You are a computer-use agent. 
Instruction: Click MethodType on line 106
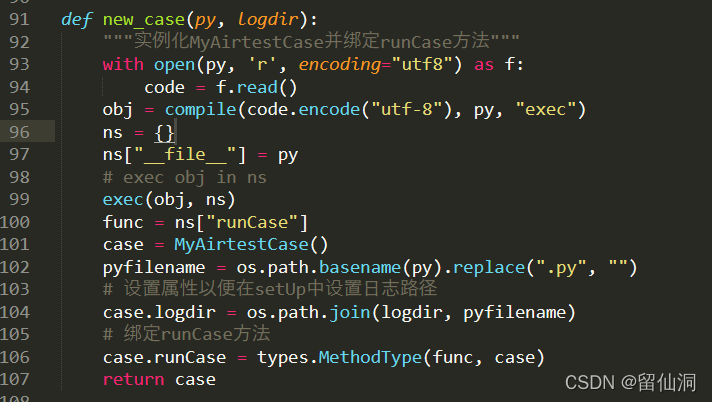[x=370, y=357]
